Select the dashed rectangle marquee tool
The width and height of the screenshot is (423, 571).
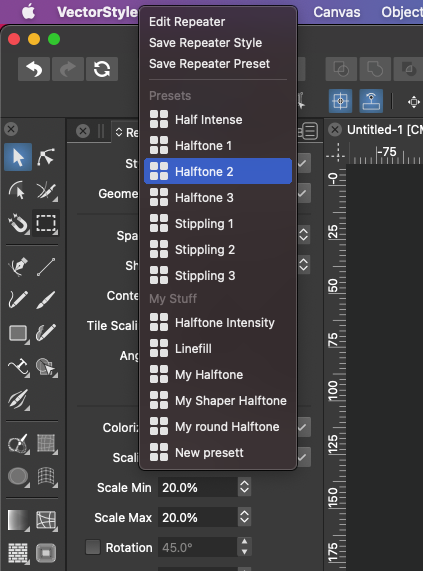point(46,223)
